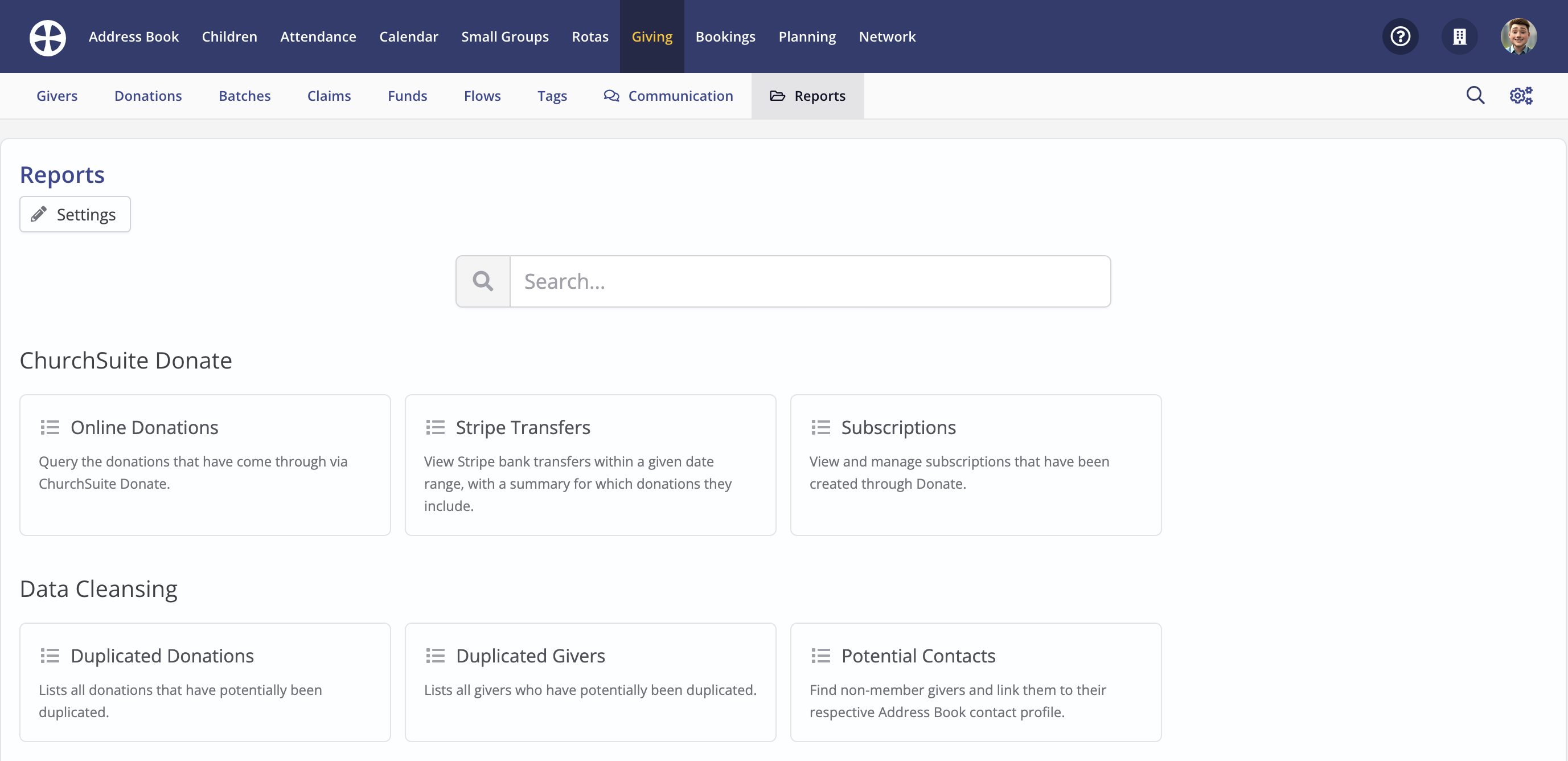Open the Giving module settings gears icon
Screen dimensions: 1568x761
point(1521,96)
